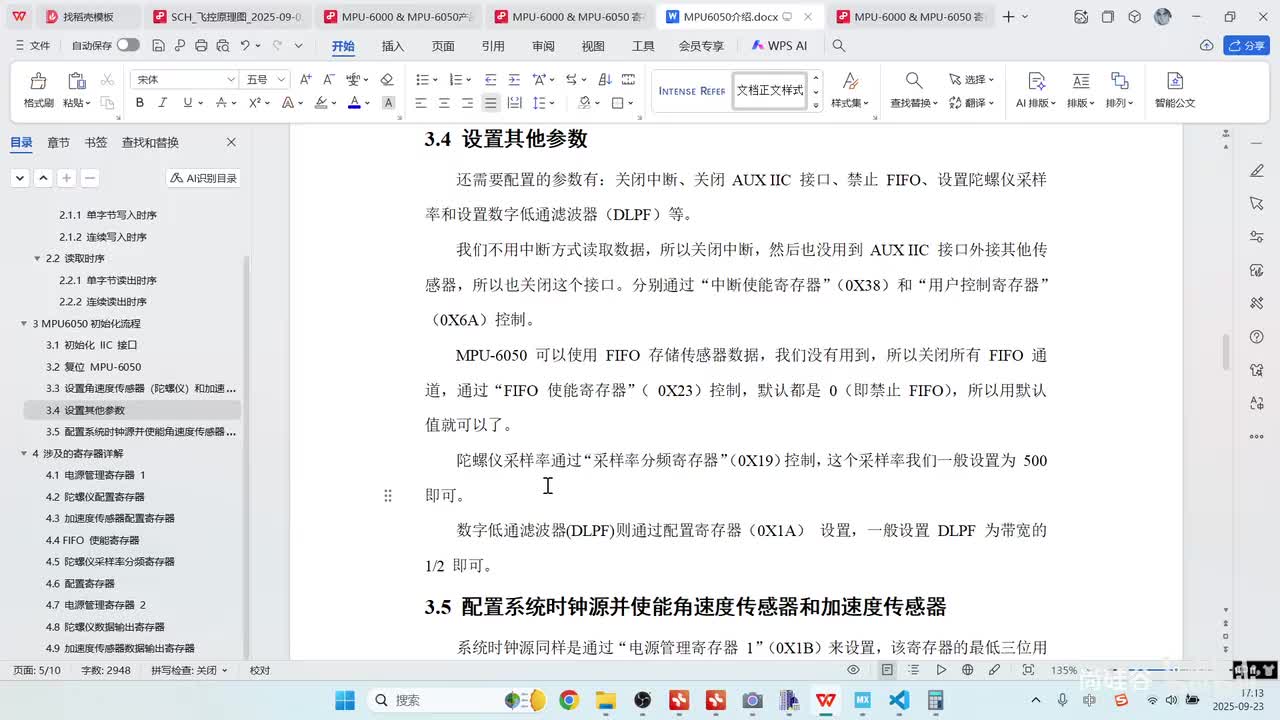The image size is (1280, 720).
Task: Toggle strikethrough formatting
Action: pyautogui.click(x=221, y=103)
